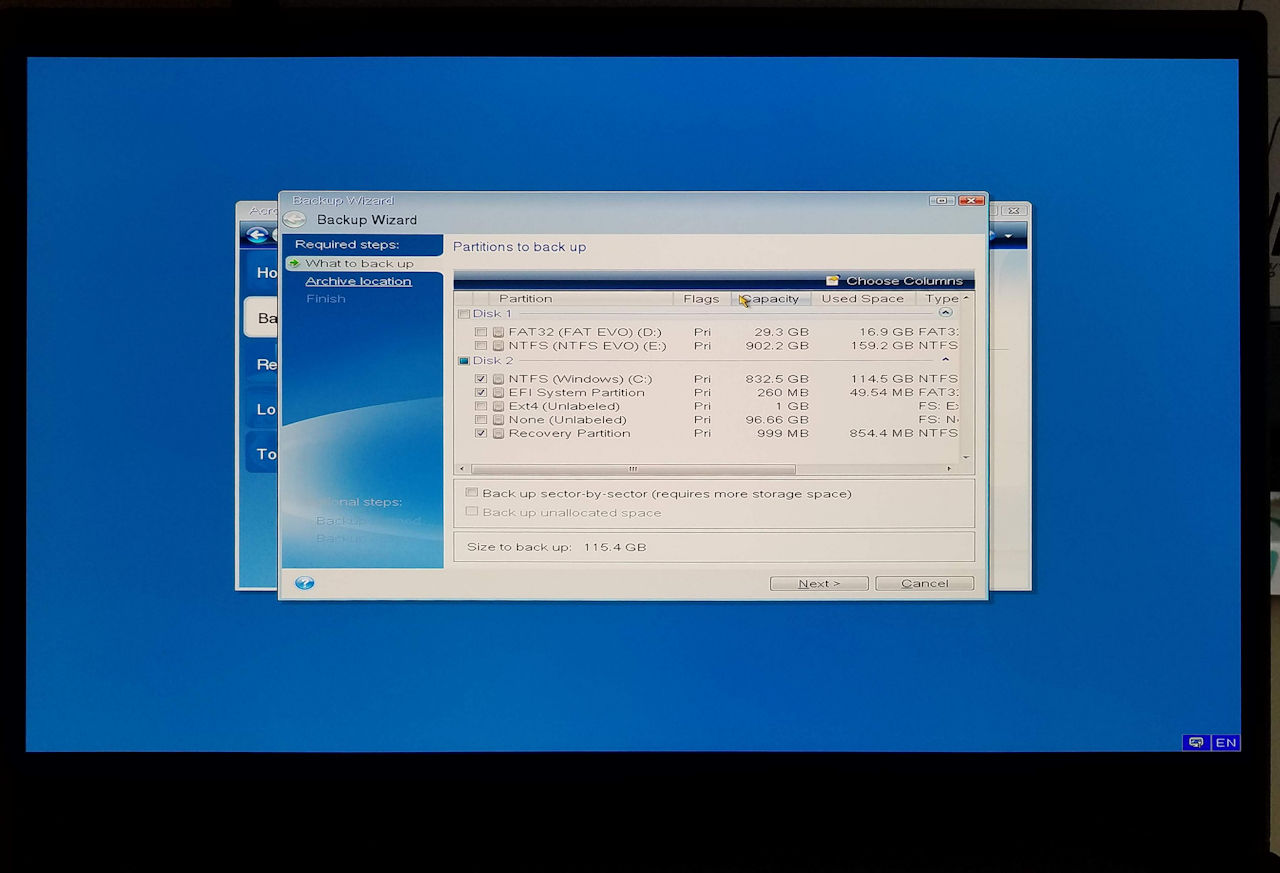Click the vertical scrollbar up arrow

pos(966,298)
